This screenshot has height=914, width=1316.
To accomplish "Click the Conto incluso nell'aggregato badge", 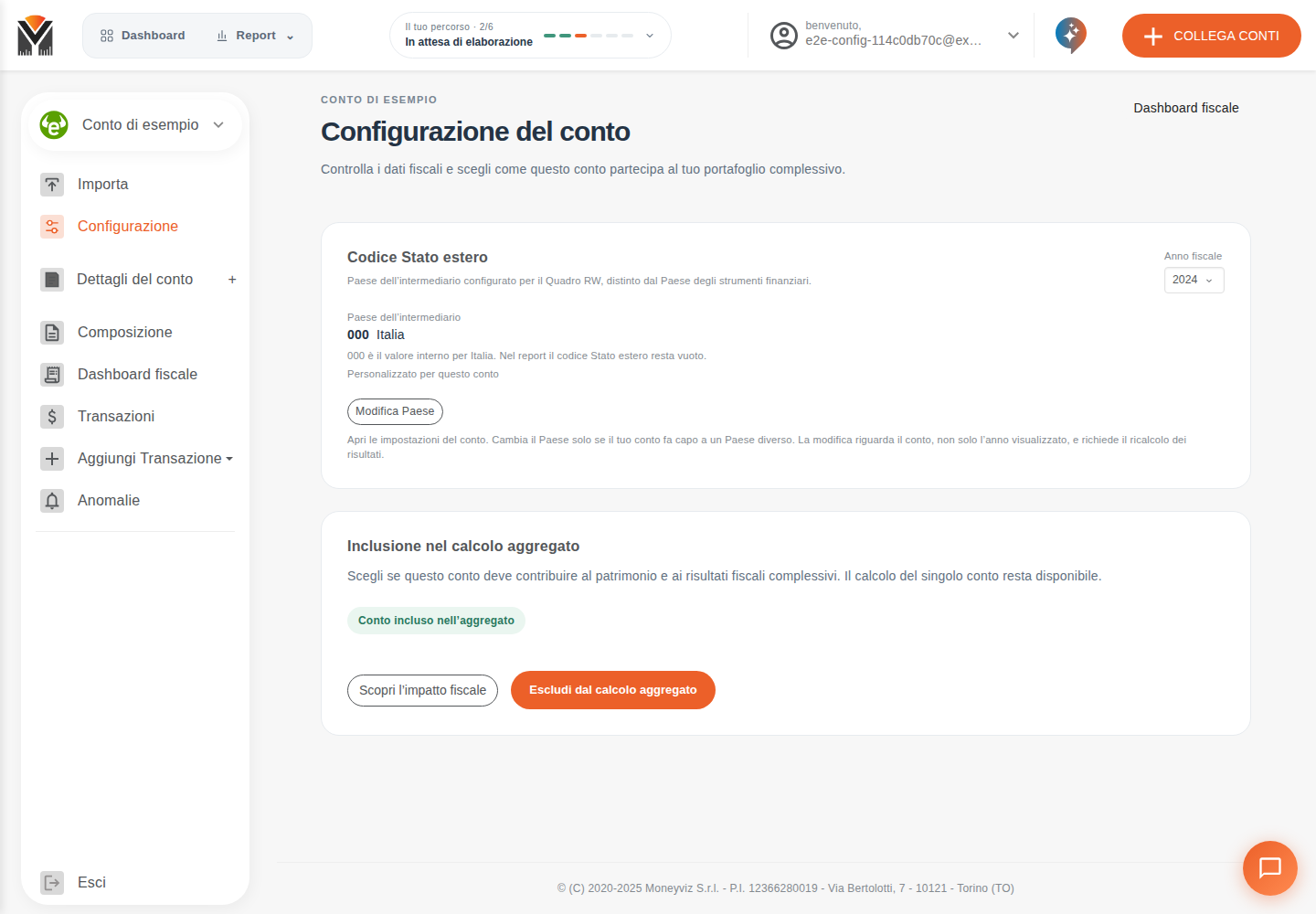I will coord(436,621).
